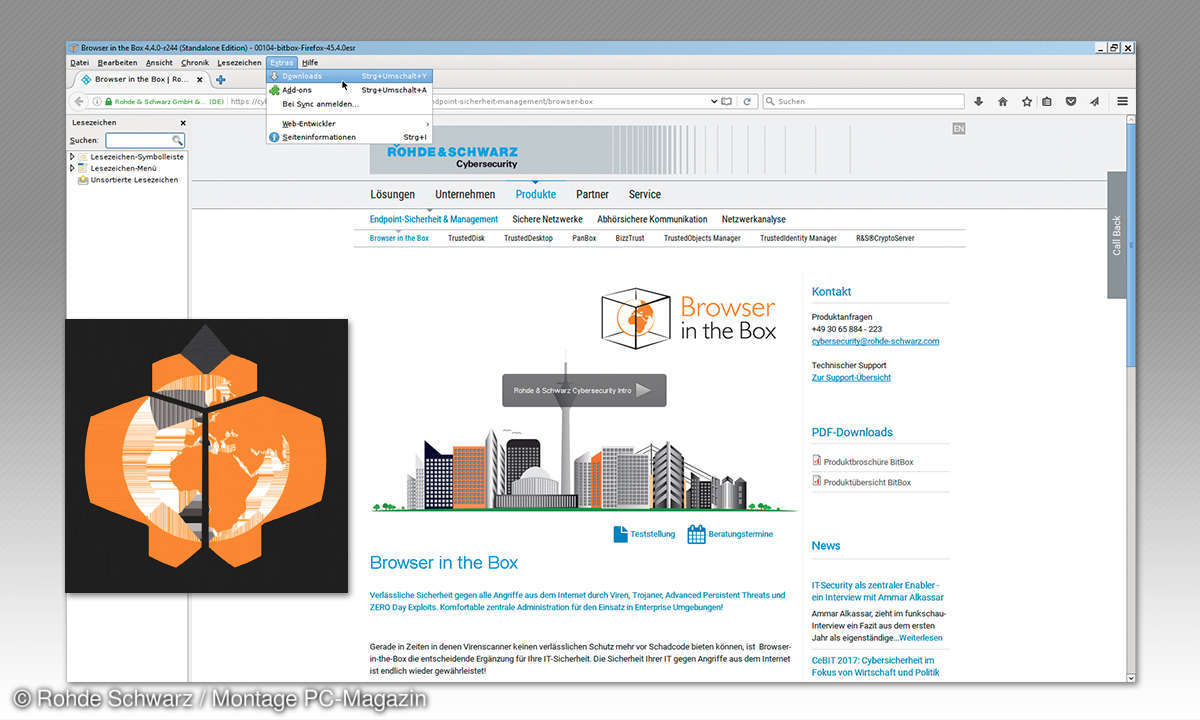Save page to Pocket icon
The image size is (1200, 720).
coord(1070,101)
